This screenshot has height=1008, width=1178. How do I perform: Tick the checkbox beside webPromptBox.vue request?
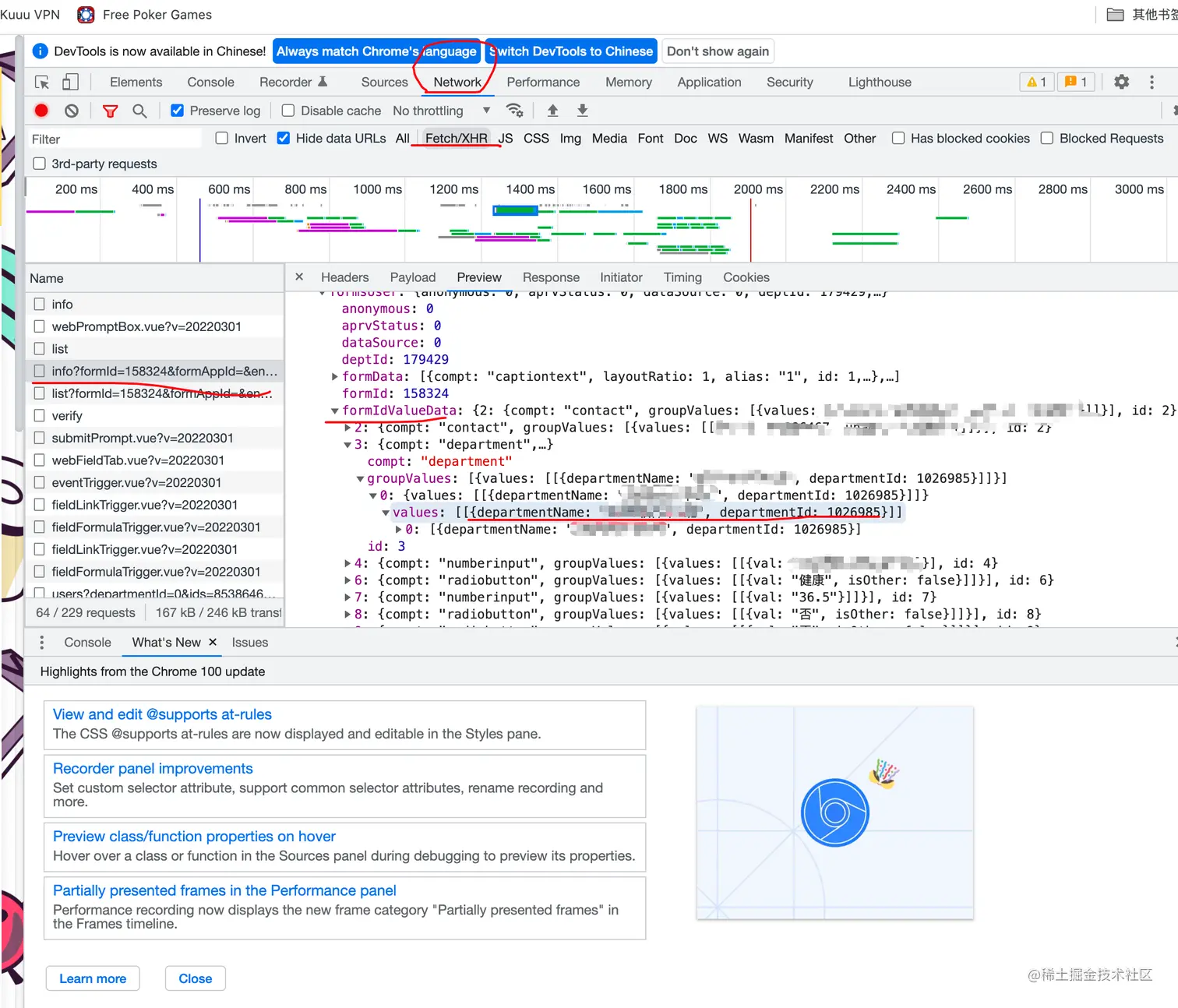(x=39, y=326)
